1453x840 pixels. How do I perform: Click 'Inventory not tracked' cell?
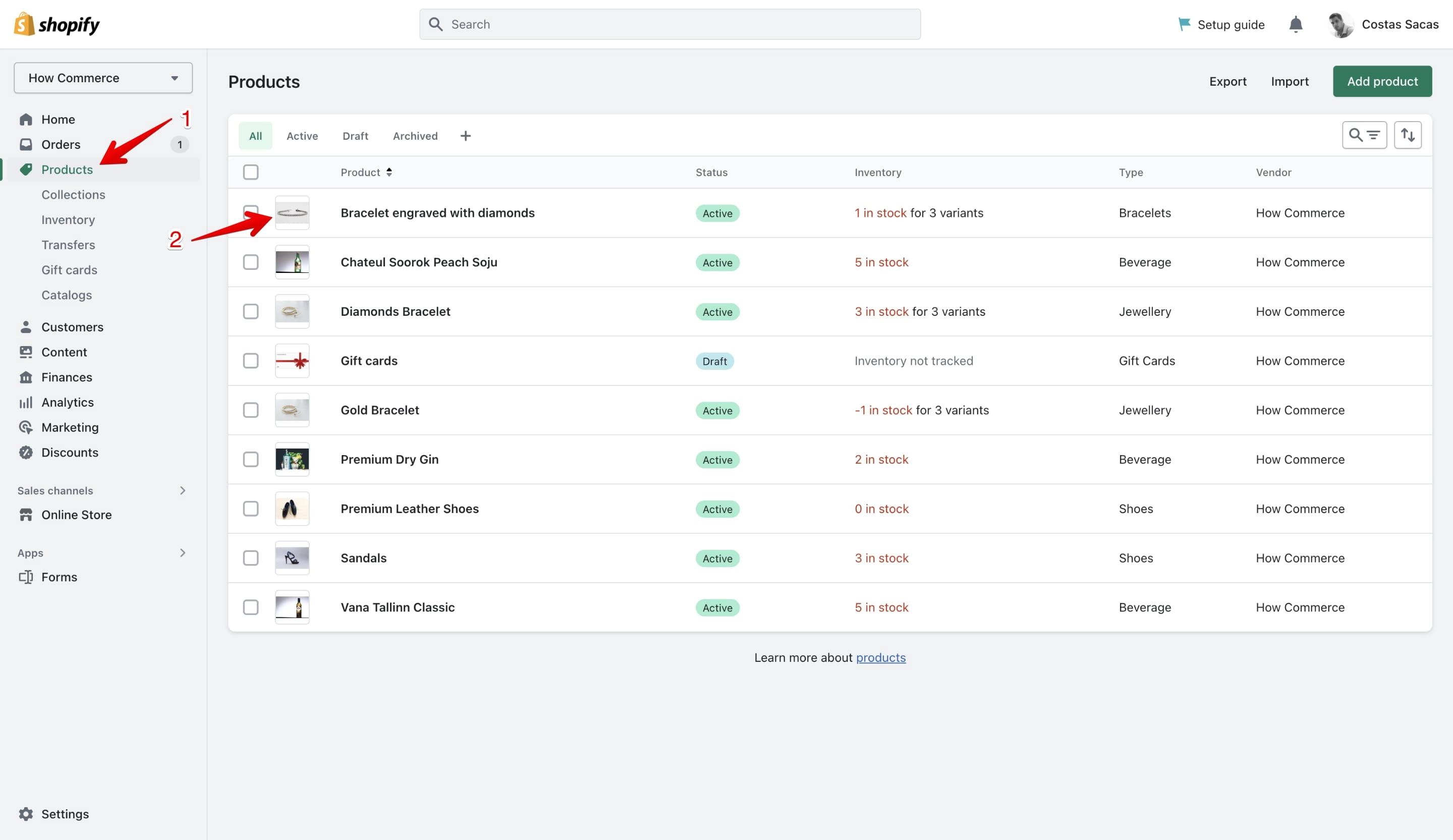click(x=913, y=361)
